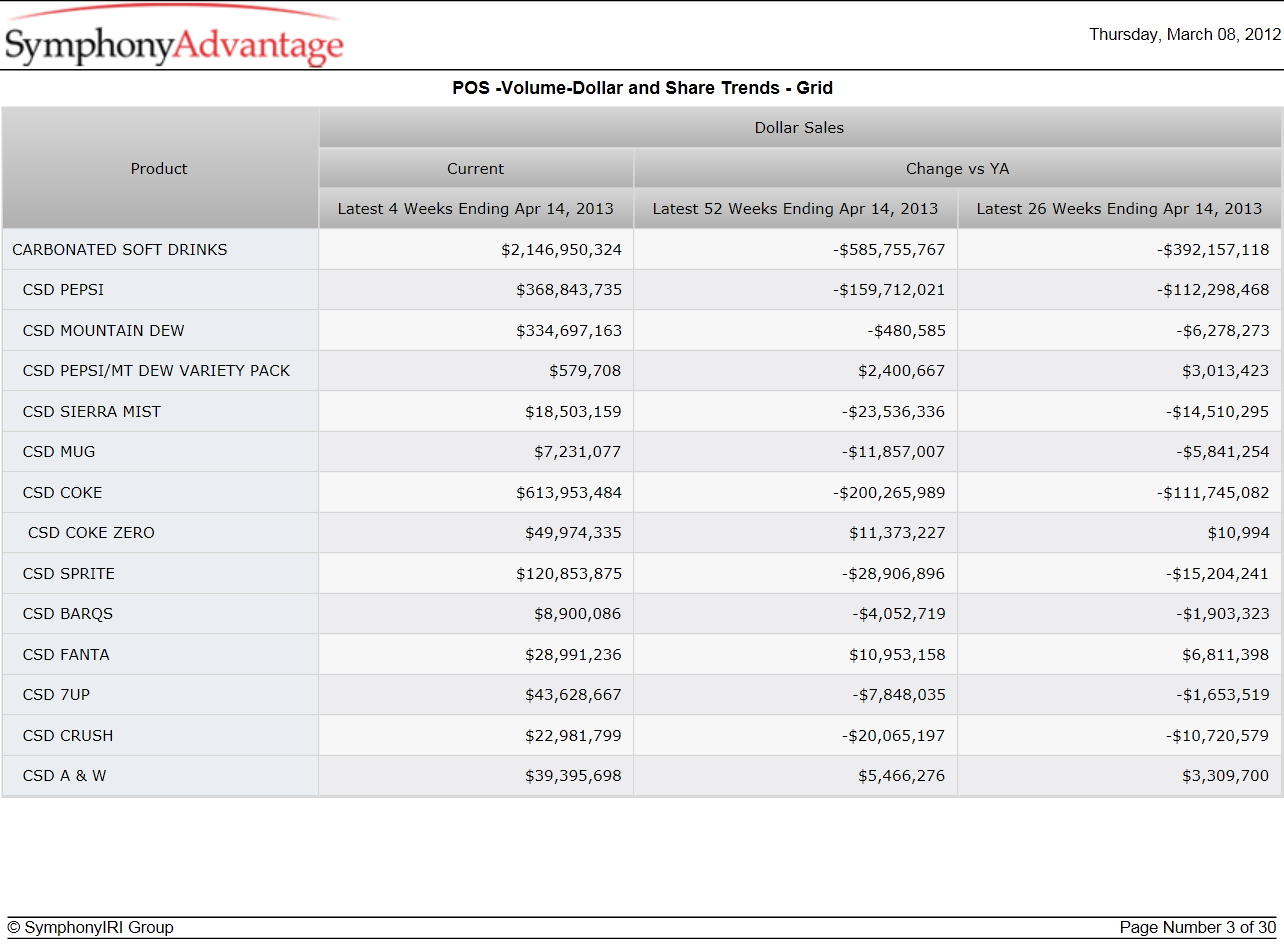This screenshot has height=946, width=1284.
Task: Click the CSD COKE row label
Action: [x=63, y=493]
